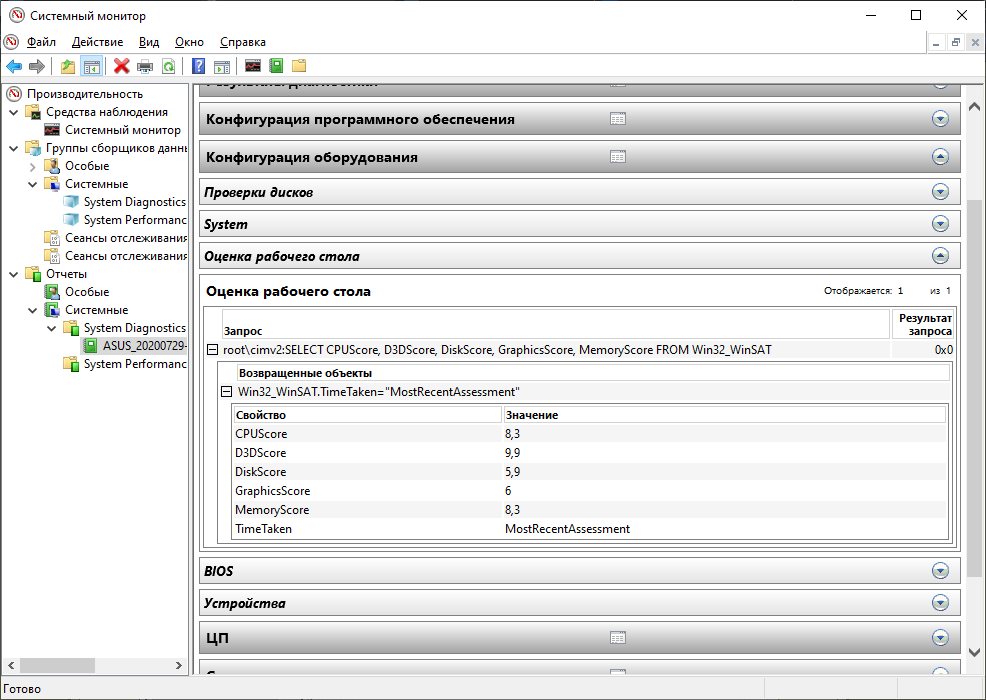Expand Проверки дисков section arrow
The image size is (986, 700).
(940, 192)
